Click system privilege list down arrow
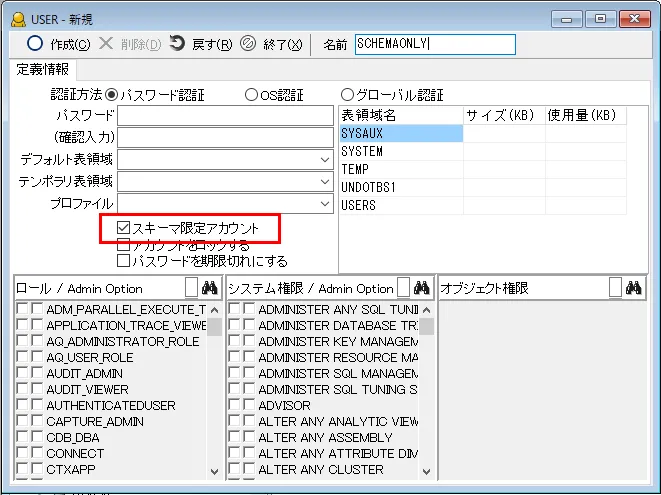The height and width of the screenshot is (495, 661). tap(427, 471)
